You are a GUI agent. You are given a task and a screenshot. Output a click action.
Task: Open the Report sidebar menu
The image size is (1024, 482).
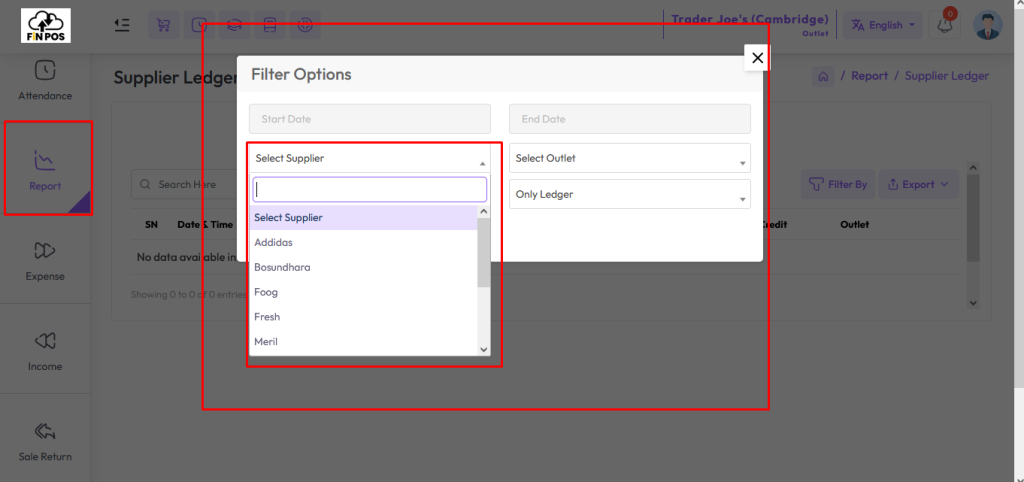click(45, 170)
